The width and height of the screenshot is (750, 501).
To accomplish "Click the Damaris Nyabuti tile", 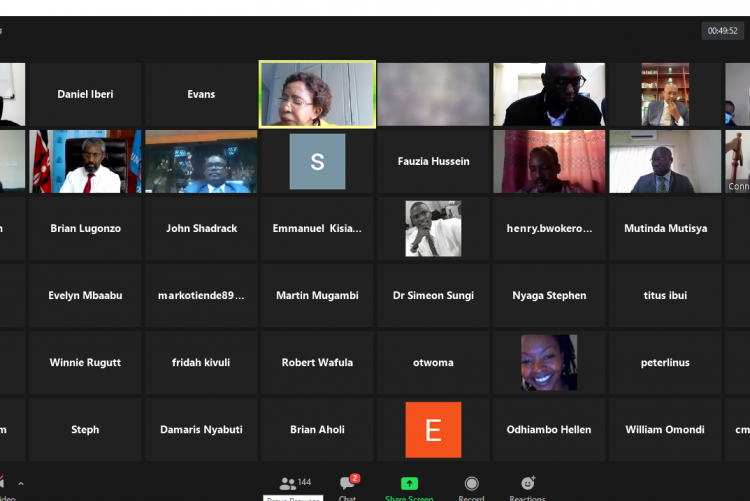I will pyautogui.click(x=201, y=430).
